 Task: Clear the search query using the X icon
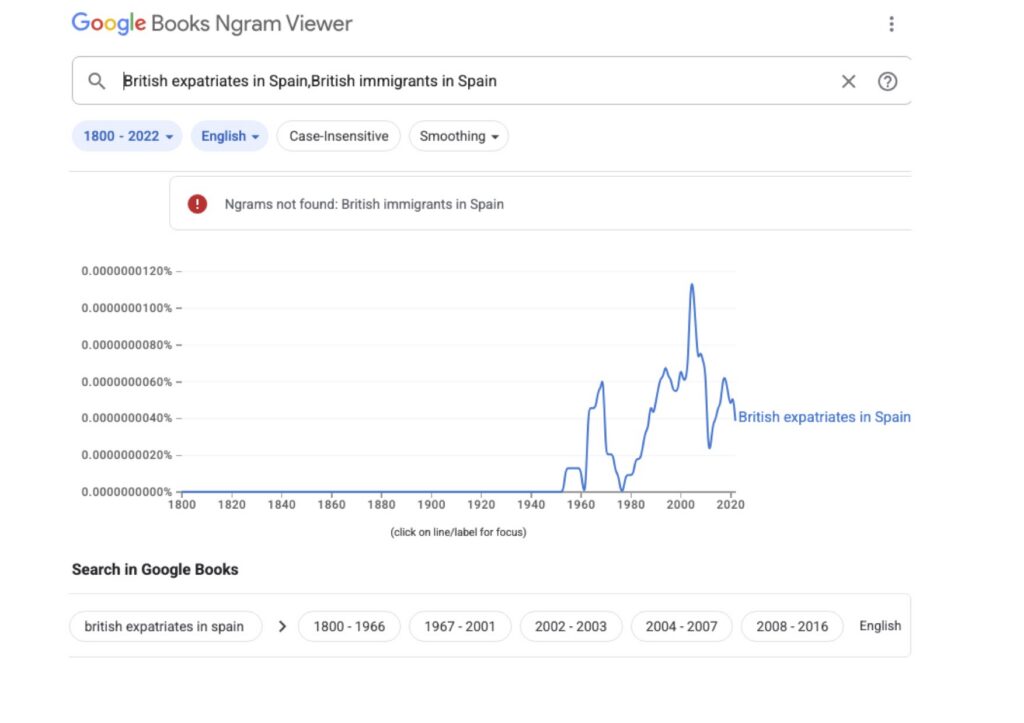point(848,81)
